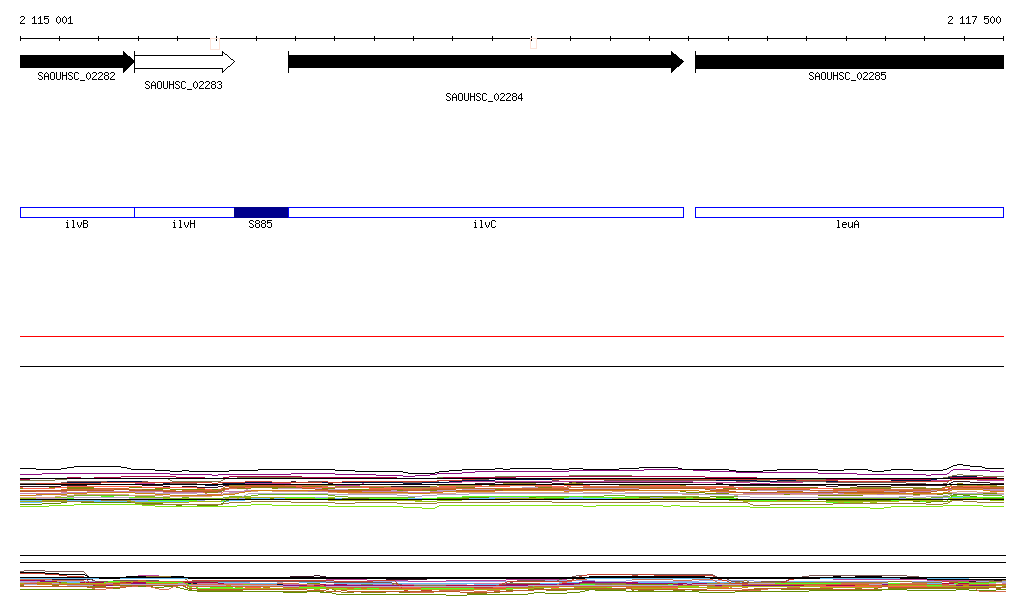Screen dimensions: 1024x611
Task: Click the leuA text label
Action: coord(847,225)
